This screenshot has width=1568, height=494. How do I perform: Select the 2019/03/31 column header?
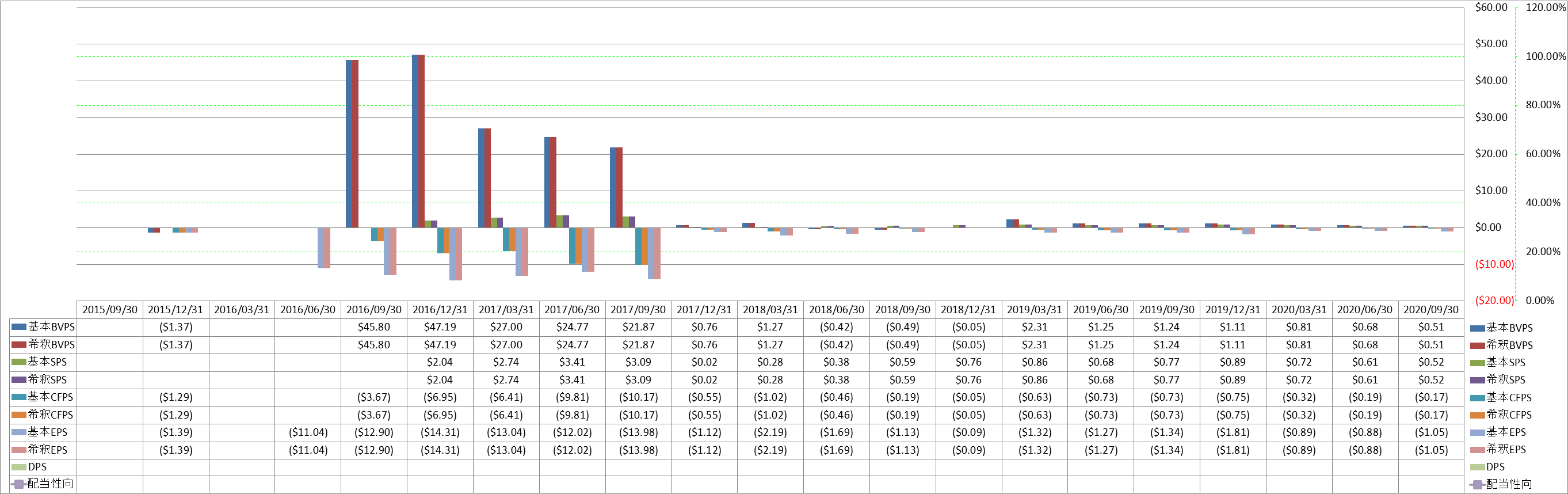coord(1034,309)
